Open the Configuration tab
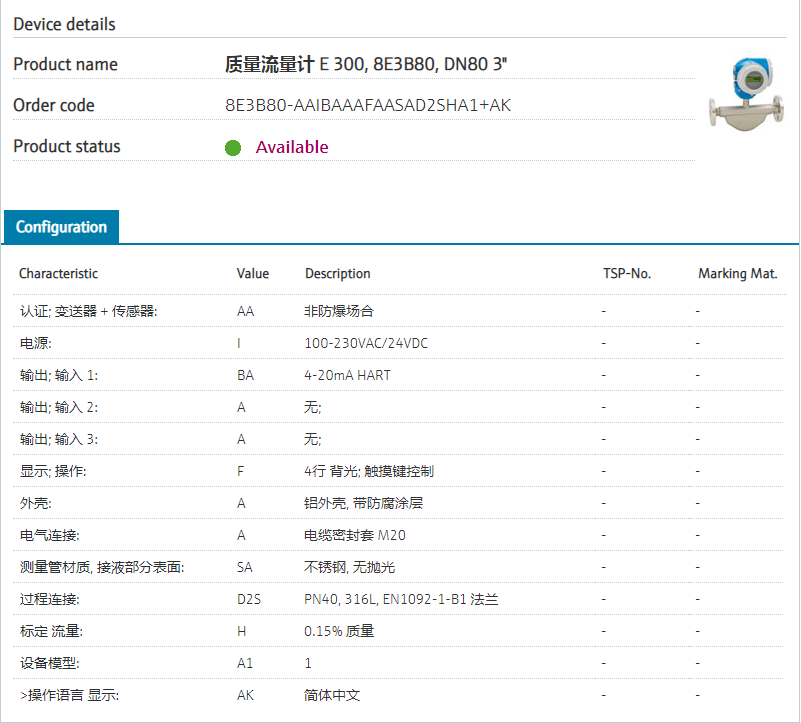Viewport: 801px width, 723px height. click(x=61, y=227)
